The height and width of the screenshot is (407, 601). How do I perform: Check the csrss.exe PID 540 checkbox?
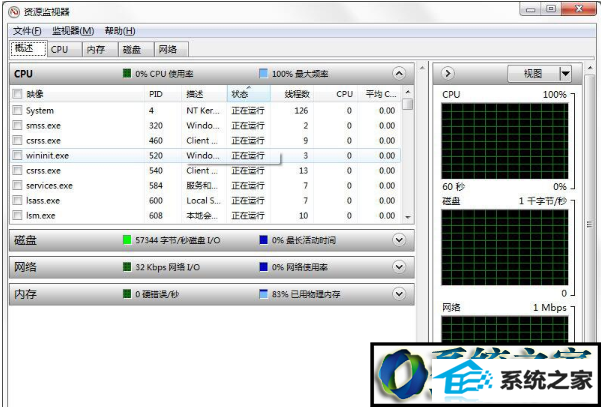click(x=17, y=170)
